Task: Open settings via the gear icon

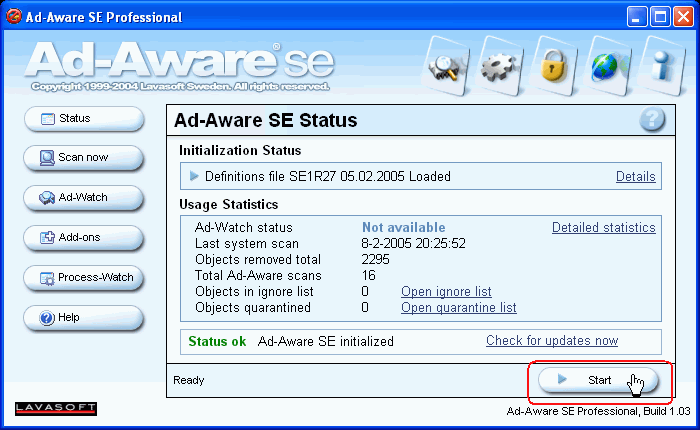Action: coord(499,66)
